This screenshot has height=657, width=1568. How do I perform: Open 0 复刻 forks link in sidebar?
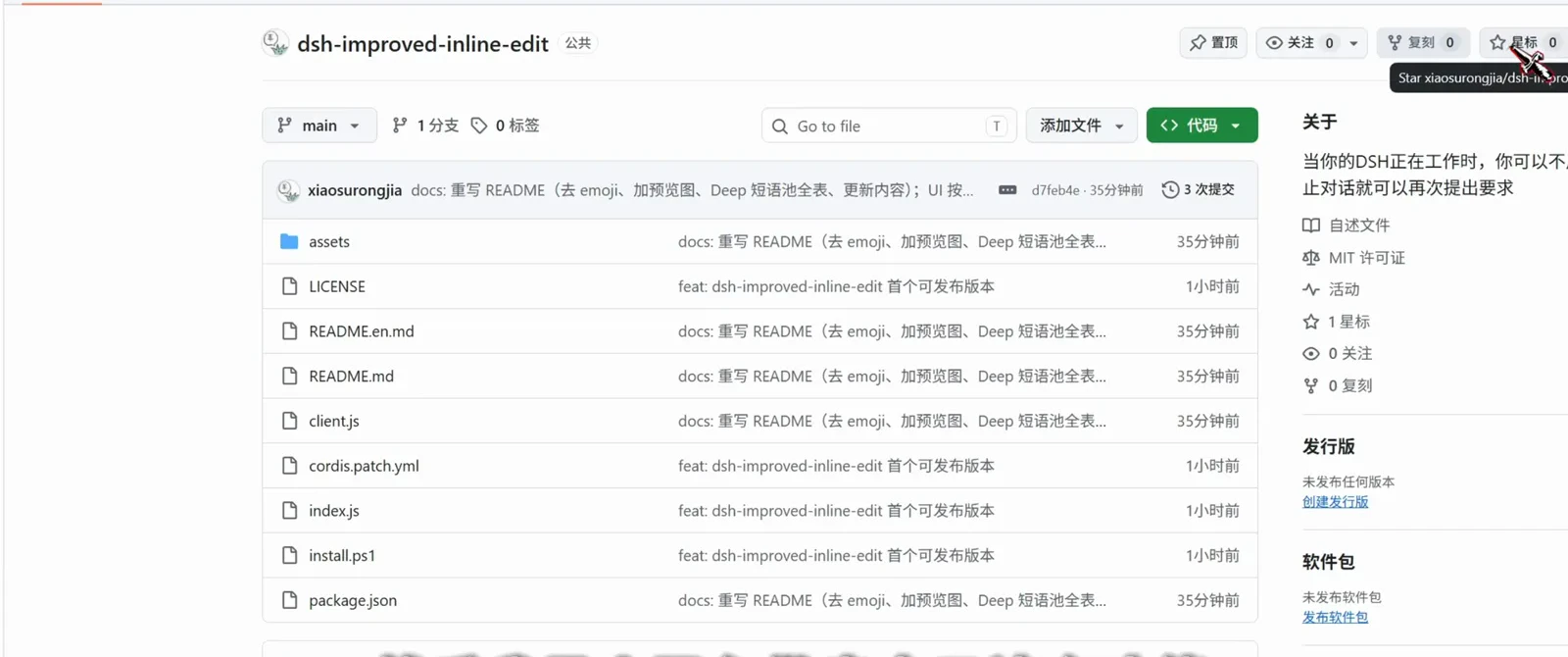pos(1338,386)
